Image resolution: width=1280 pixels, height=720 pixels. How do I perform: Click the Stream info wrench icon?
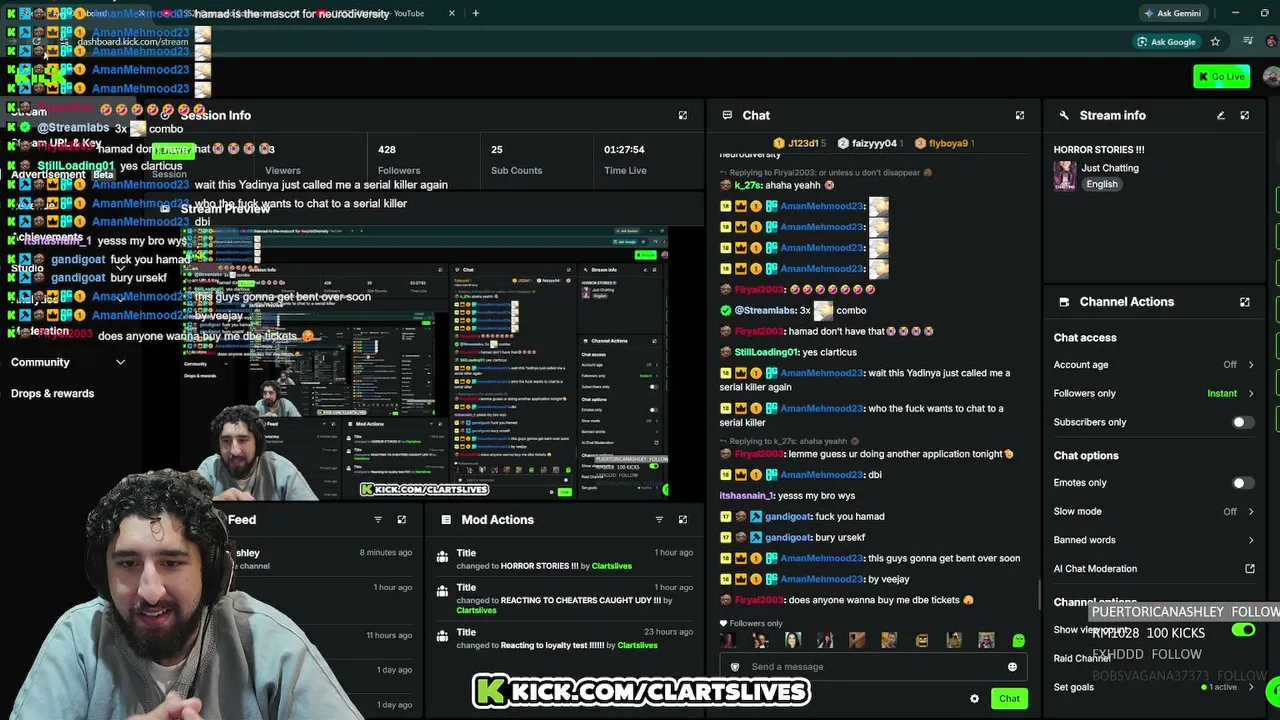1064,115
